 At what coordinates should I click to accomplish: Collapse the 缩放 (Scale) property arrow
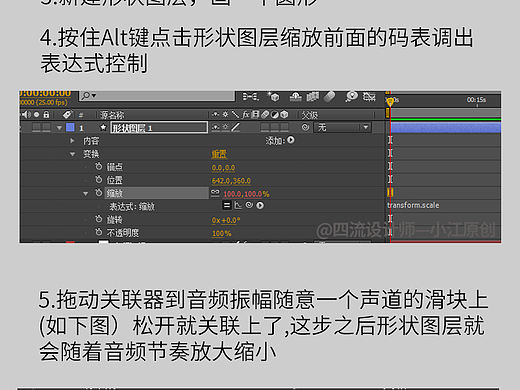tap(86, 193)
